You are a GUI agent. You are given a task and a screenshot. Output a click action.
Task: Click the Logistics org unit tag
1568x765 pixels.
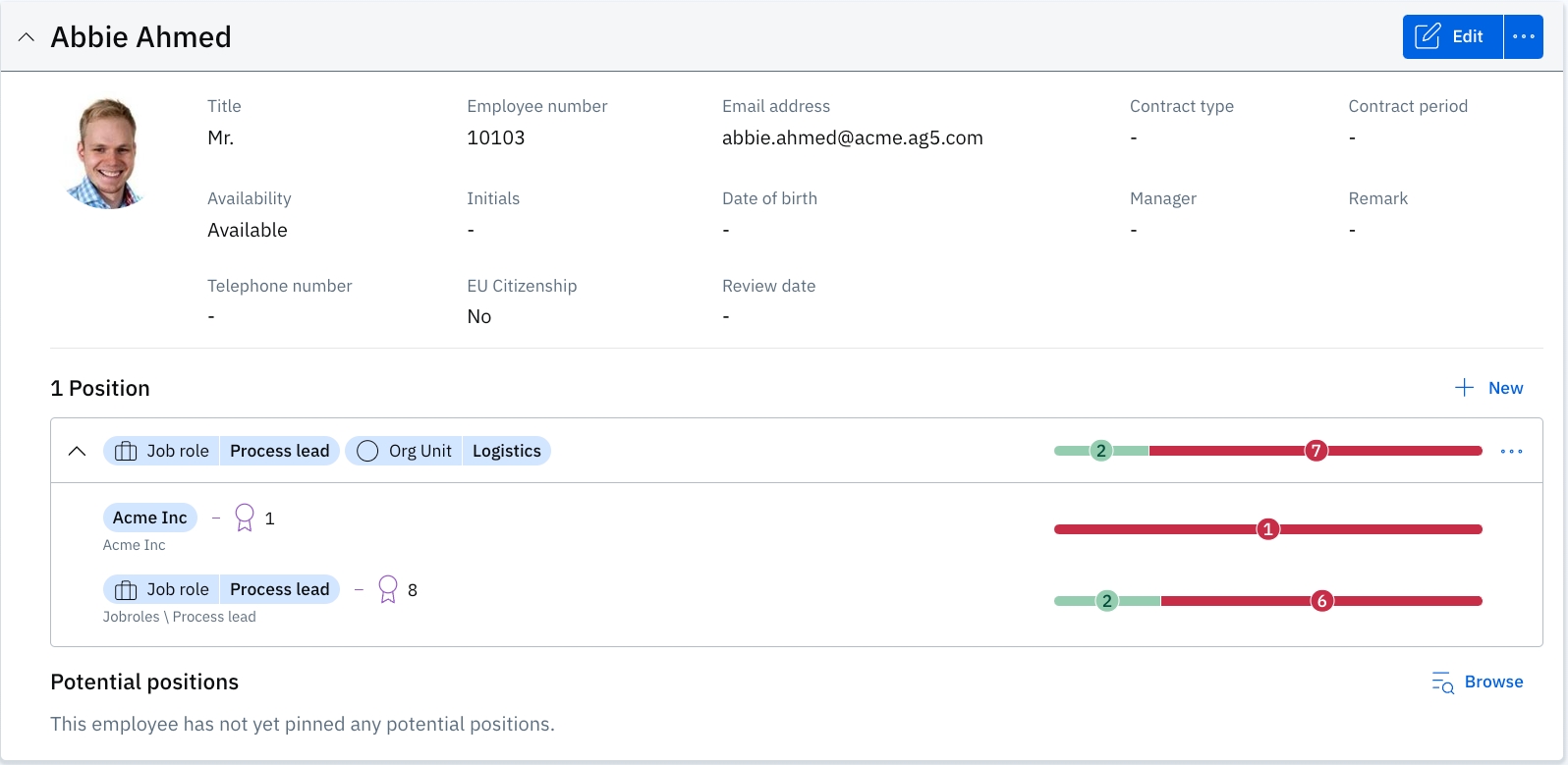[506, 451]
